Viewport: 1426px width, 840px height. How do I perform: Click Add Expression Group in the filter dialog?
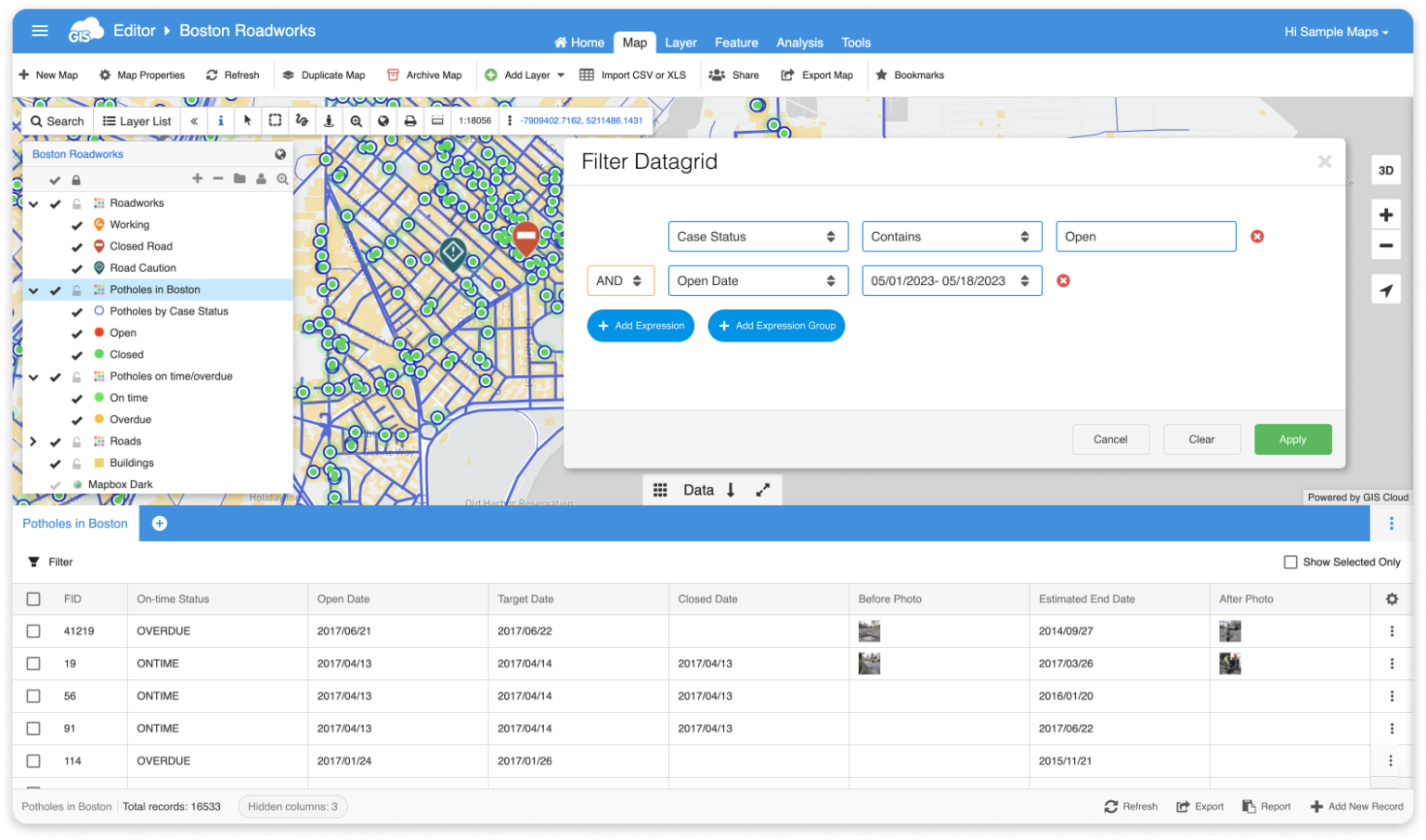tap(776, 326)
